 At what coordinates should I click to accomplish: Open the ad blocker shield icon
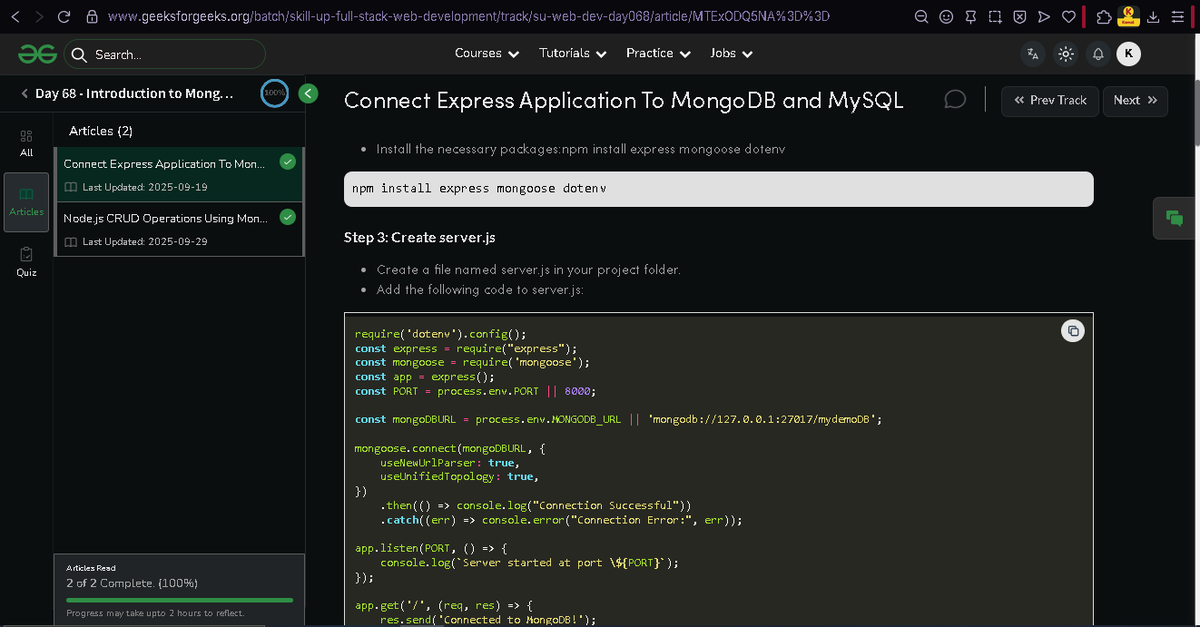(1019, 17)
